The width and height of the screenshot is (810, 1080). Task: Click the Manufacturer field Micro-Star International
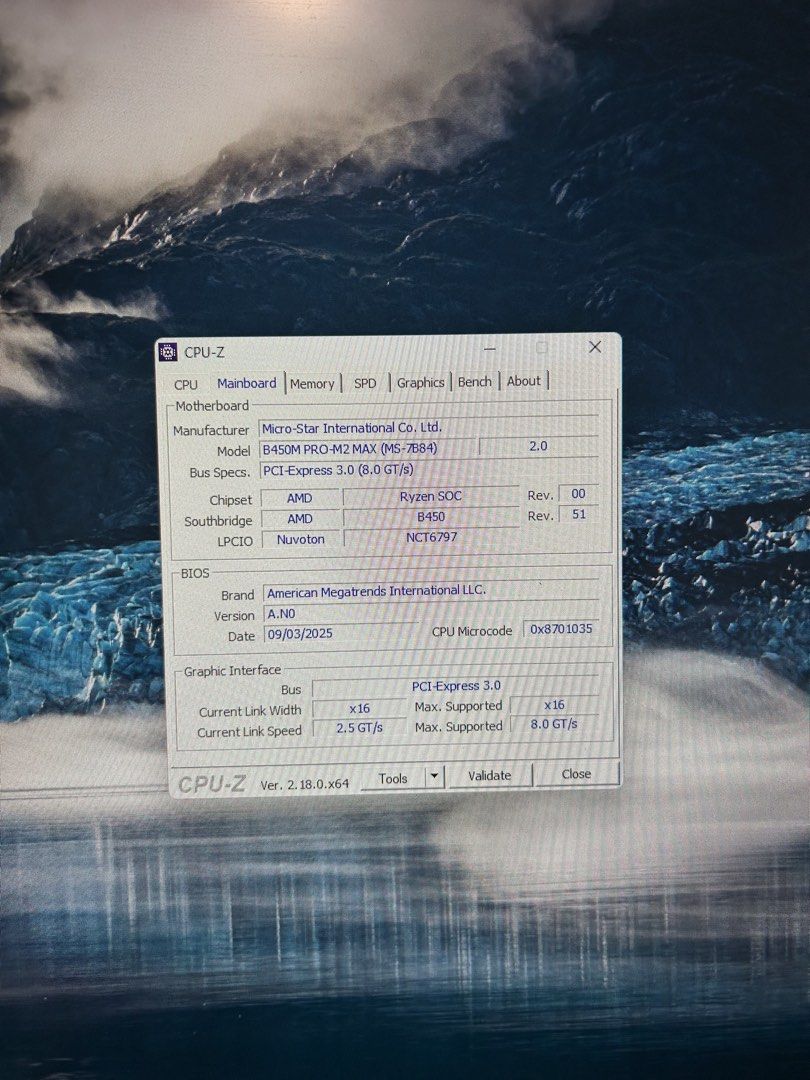coord(428,428)
